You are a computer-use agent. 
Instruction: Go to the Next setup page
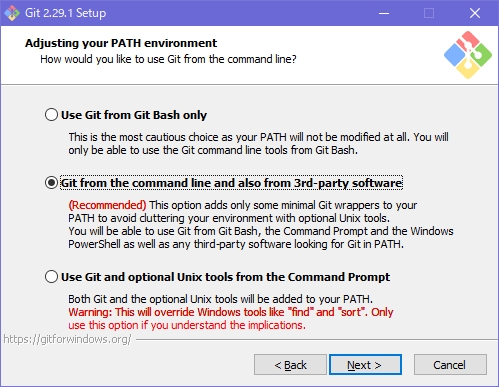[x=365, y=365]
